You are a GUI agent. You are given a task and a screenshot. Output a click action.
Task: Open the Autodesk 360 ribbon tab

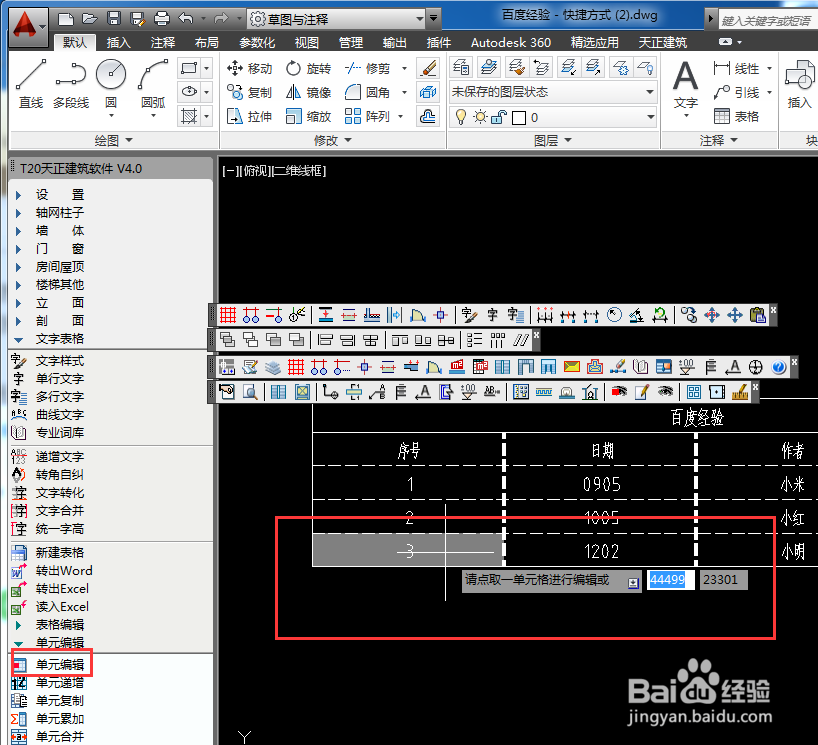[511, 42]
